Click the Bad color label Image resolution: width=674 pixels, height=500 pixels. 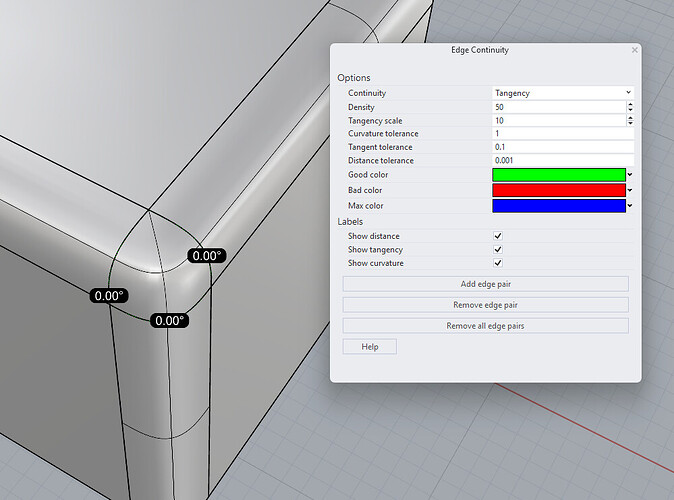tap(365, 190)
